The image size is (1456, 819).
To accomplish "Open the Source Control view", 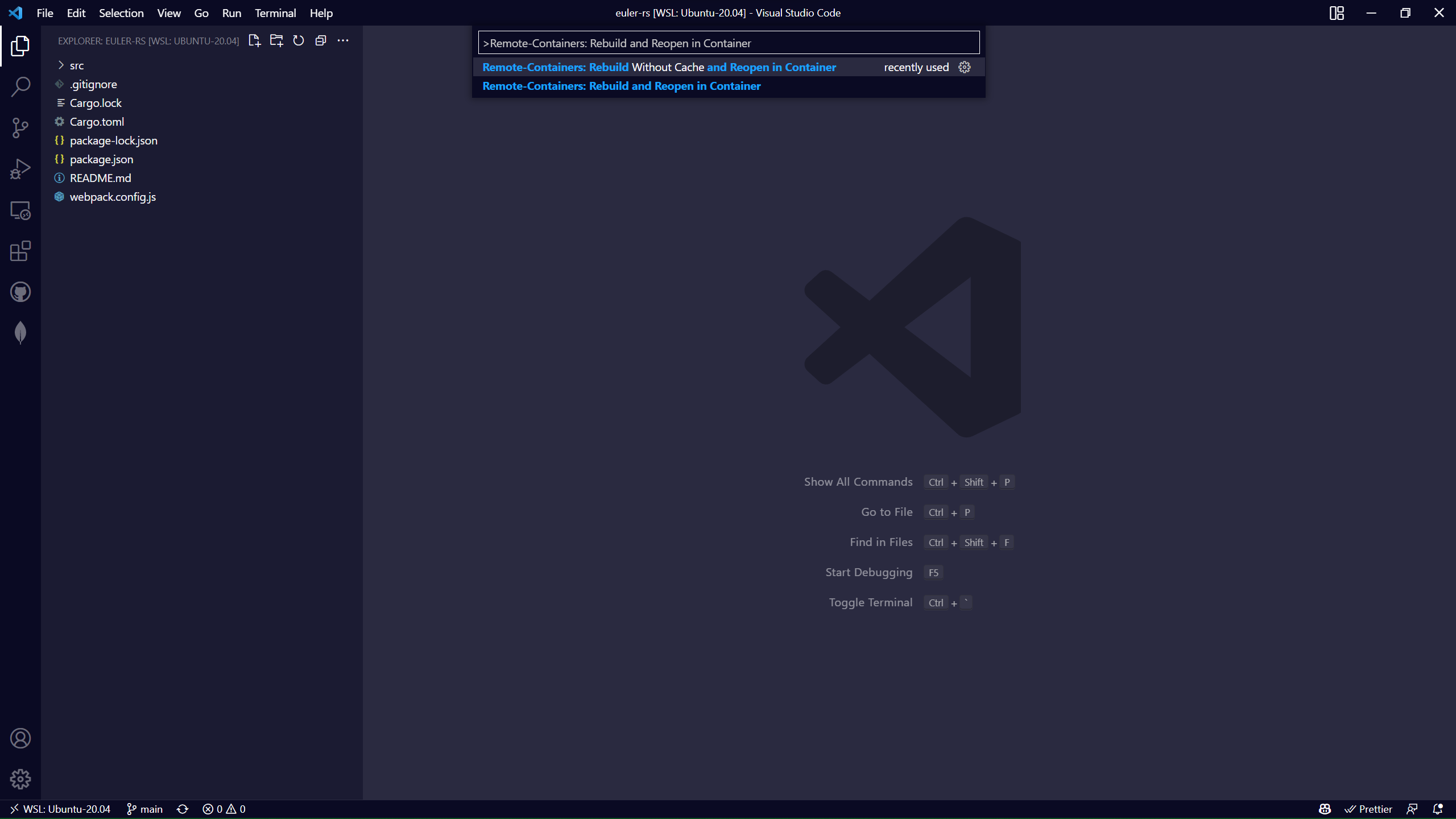I will [x=20, y=128].
